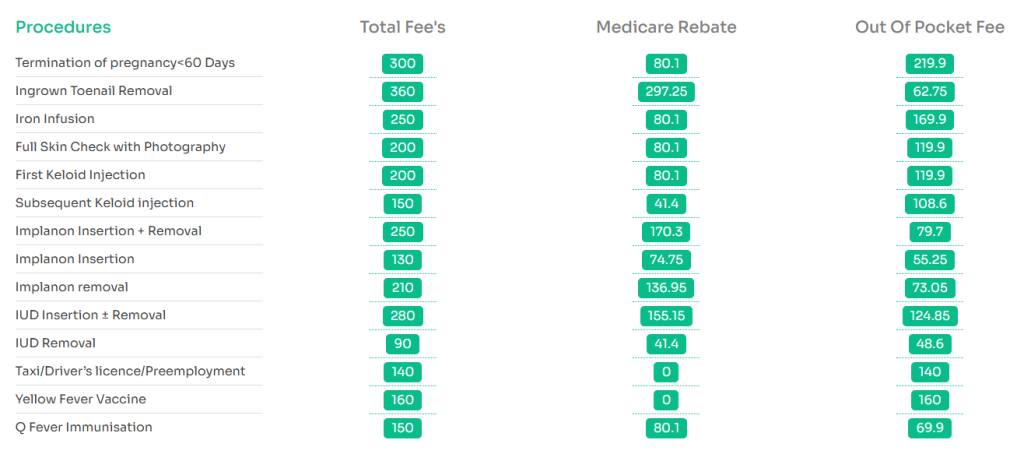
Task: Click the Ingrown Toenail Removal procedure
Action: (x=94, y=91)
